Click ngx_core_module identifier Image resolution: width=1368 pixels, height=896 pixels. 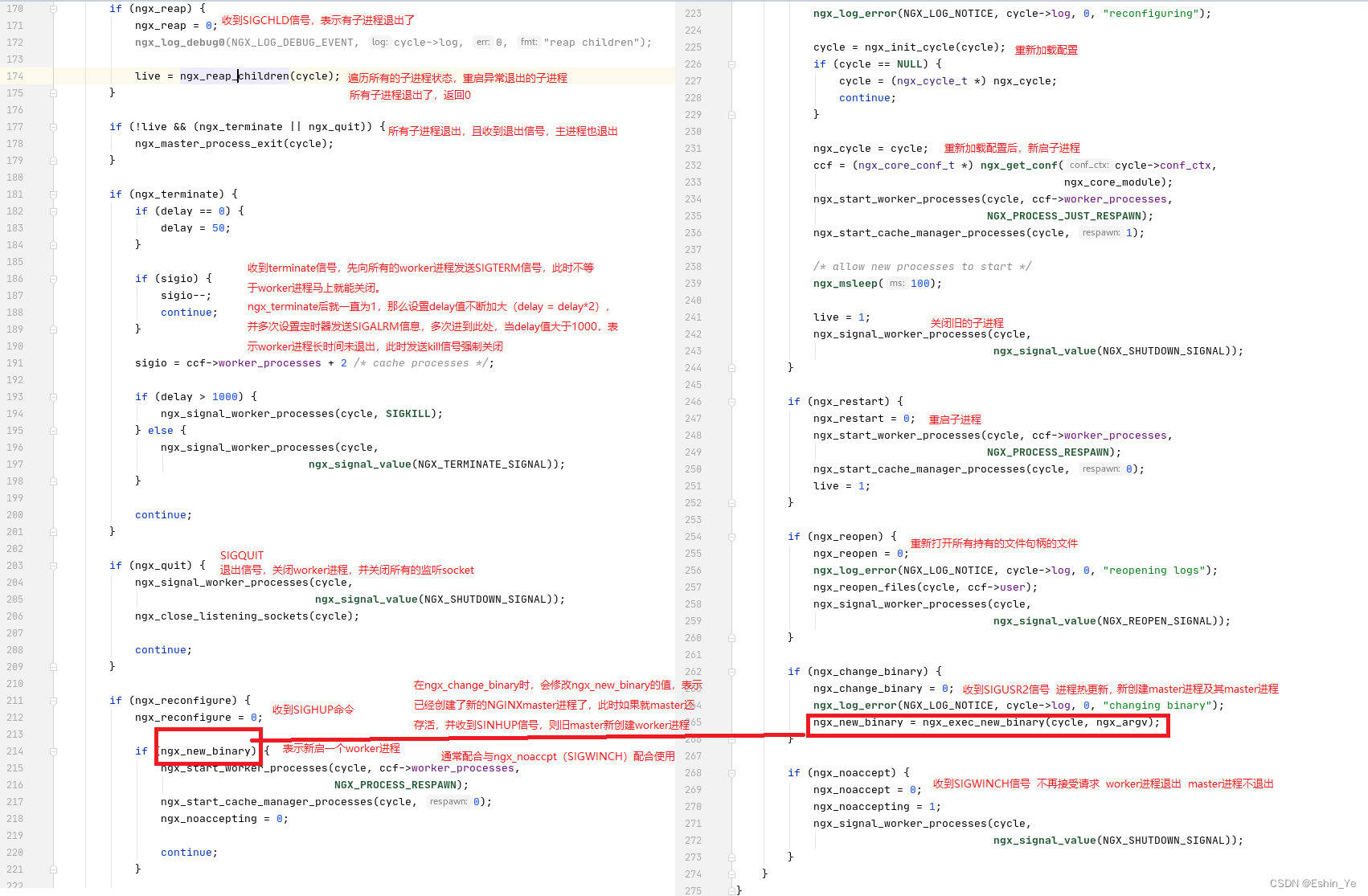(x=1112, y=182)
